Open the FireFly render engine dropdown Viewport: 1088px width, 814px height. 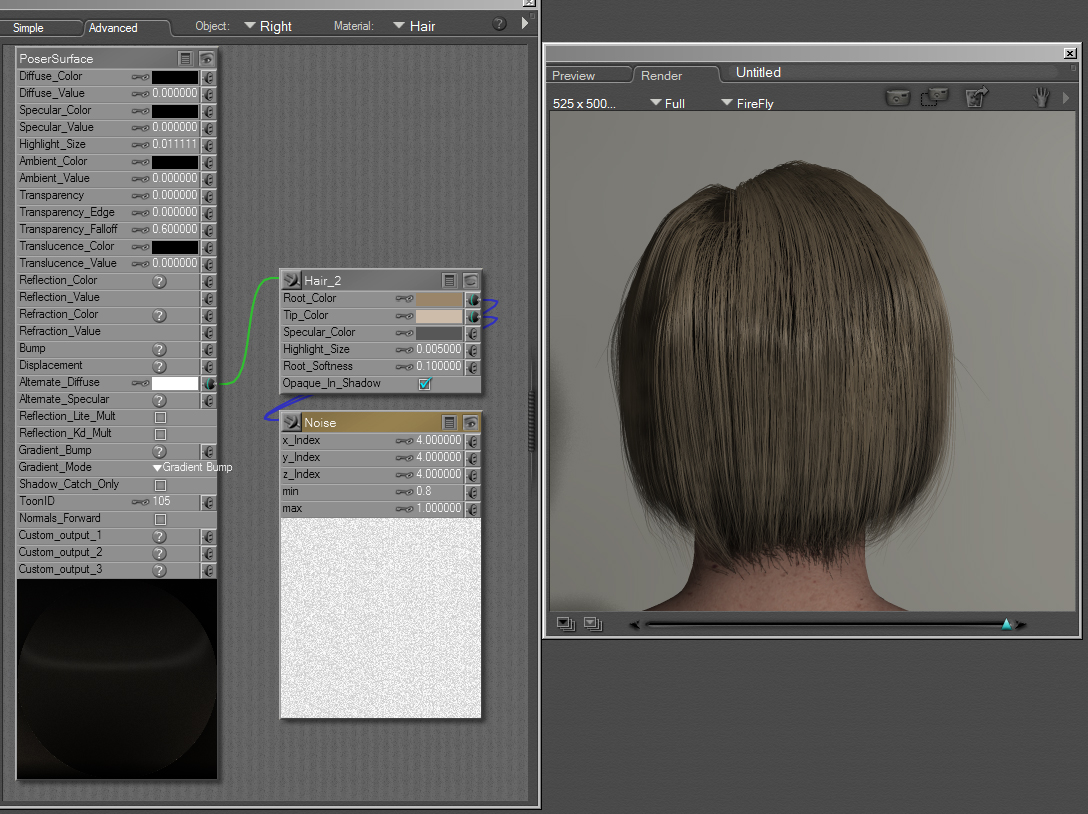tap(746, 103)
